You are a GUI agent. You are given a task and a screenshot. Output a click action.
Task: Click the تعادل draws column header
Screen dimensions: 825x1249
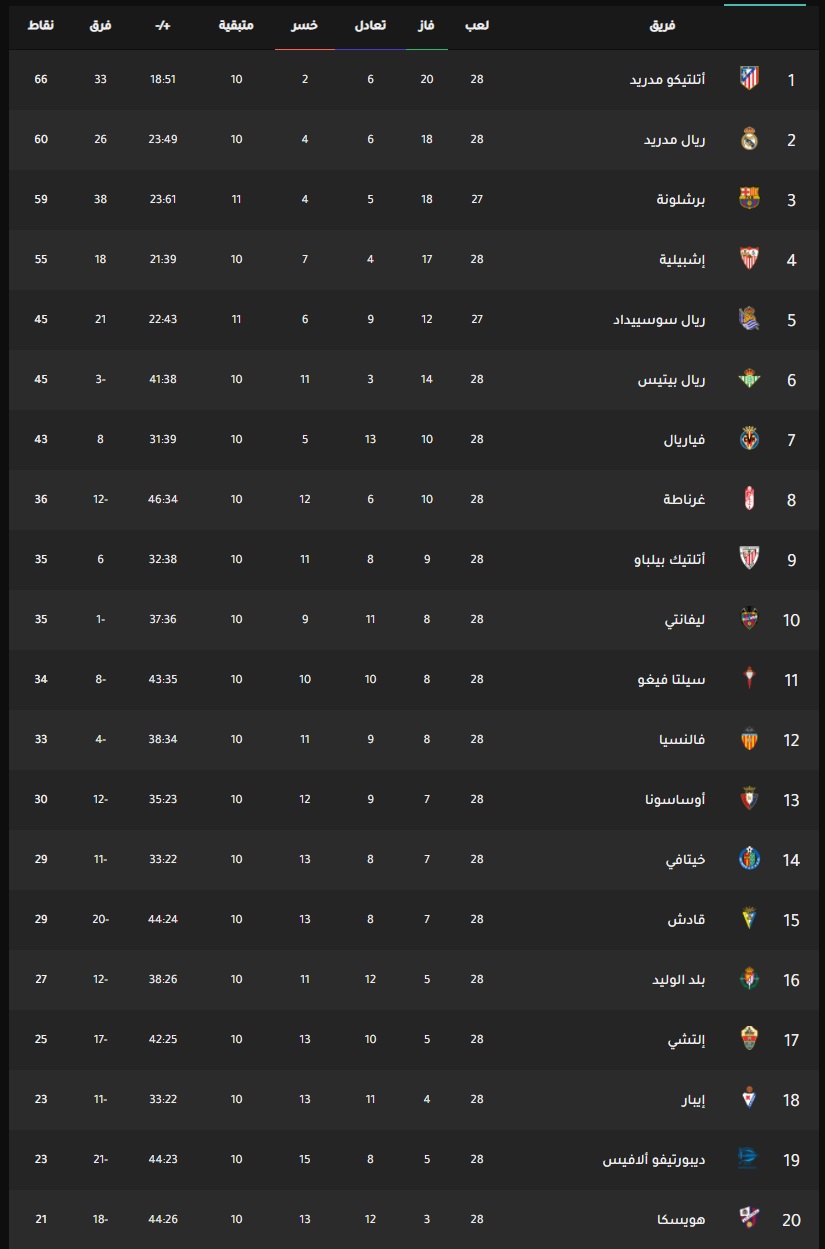[370, 24]
